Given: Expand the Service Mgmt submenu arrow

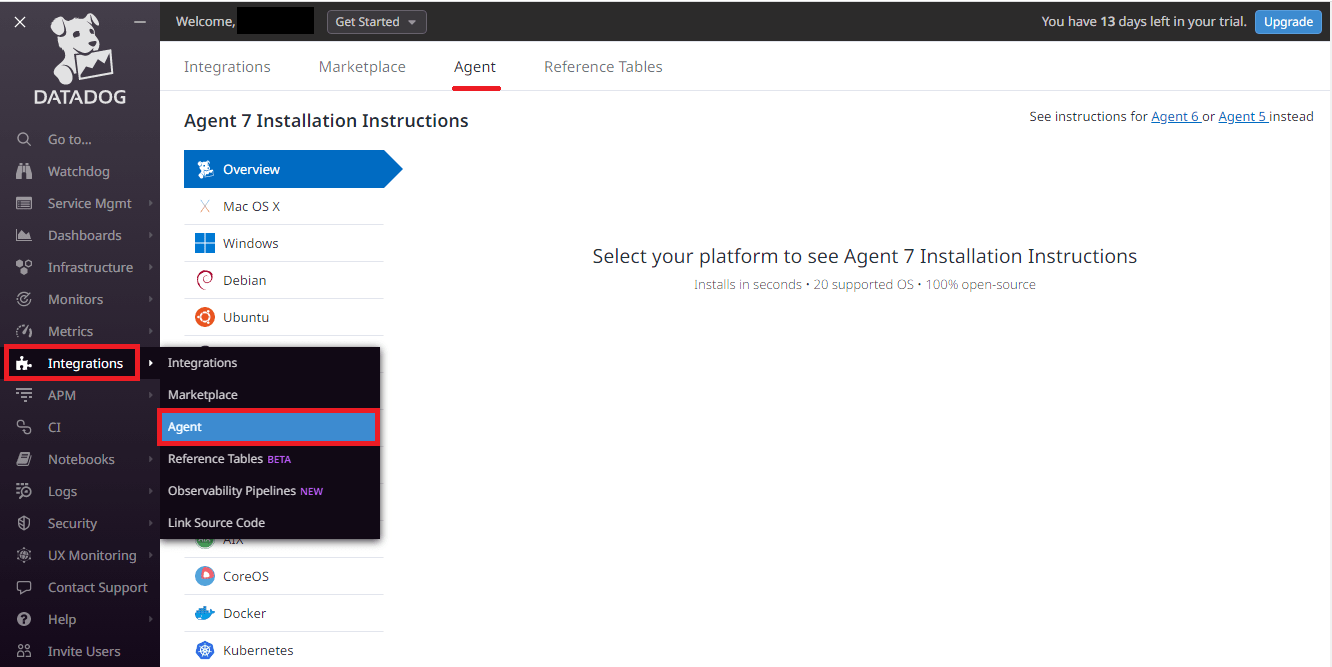Looking at the screenshot, I should [151, 203].
